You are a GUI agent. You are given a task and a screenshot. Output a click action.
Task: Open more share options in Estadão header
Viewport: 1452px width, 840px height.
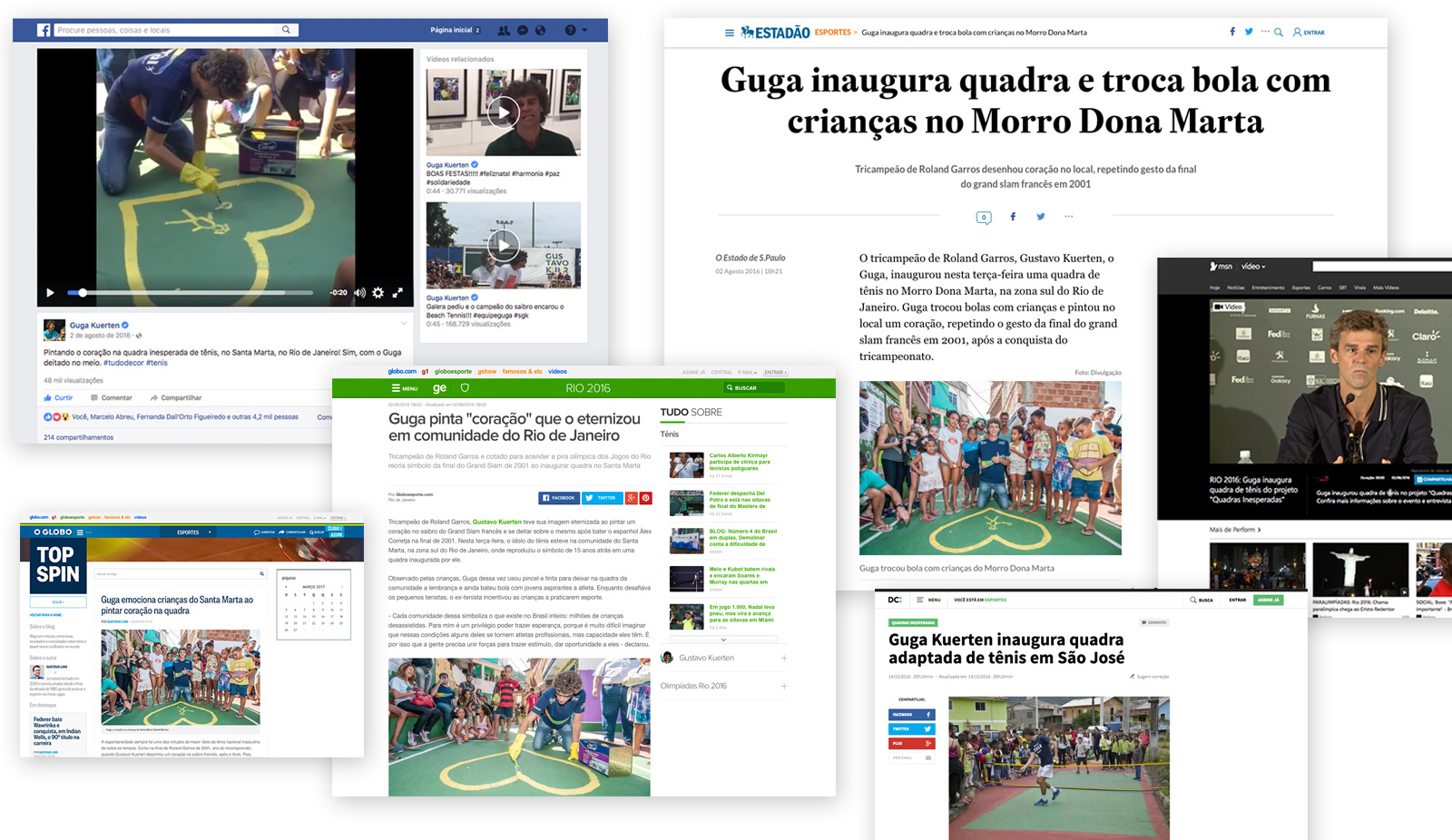click(x=1265, y=32)
